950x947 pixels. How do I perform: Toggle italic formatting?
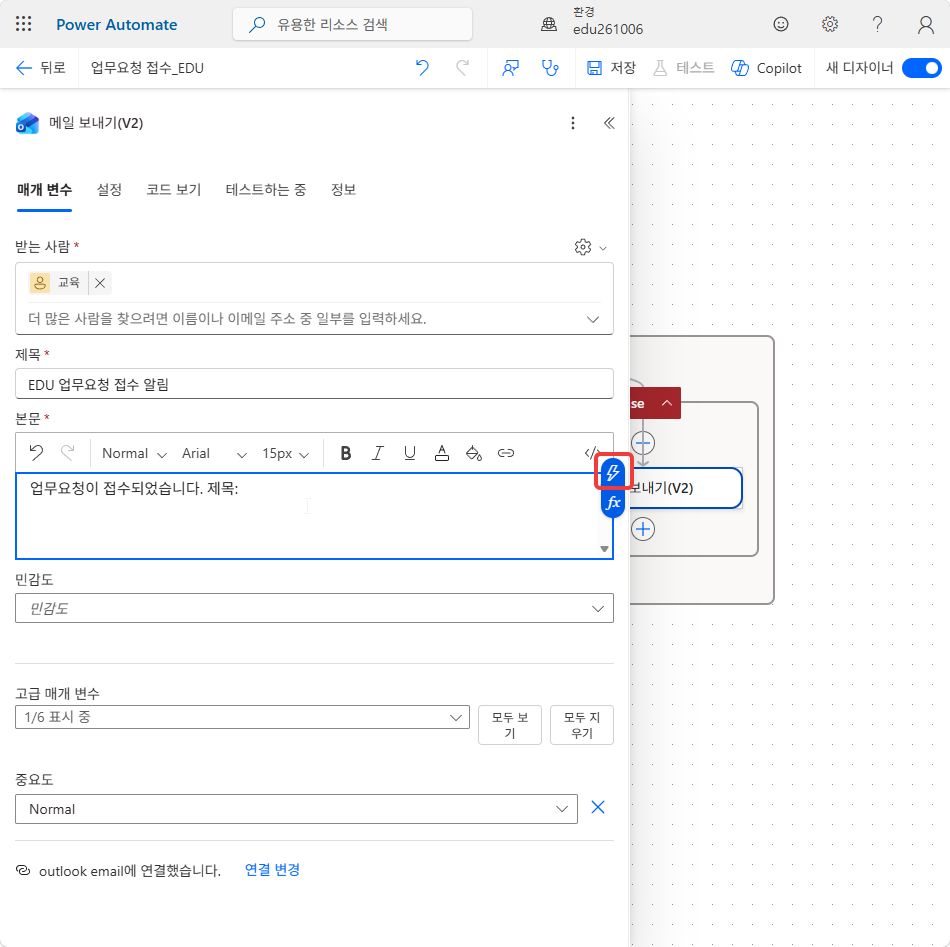(x=377, y=453)
